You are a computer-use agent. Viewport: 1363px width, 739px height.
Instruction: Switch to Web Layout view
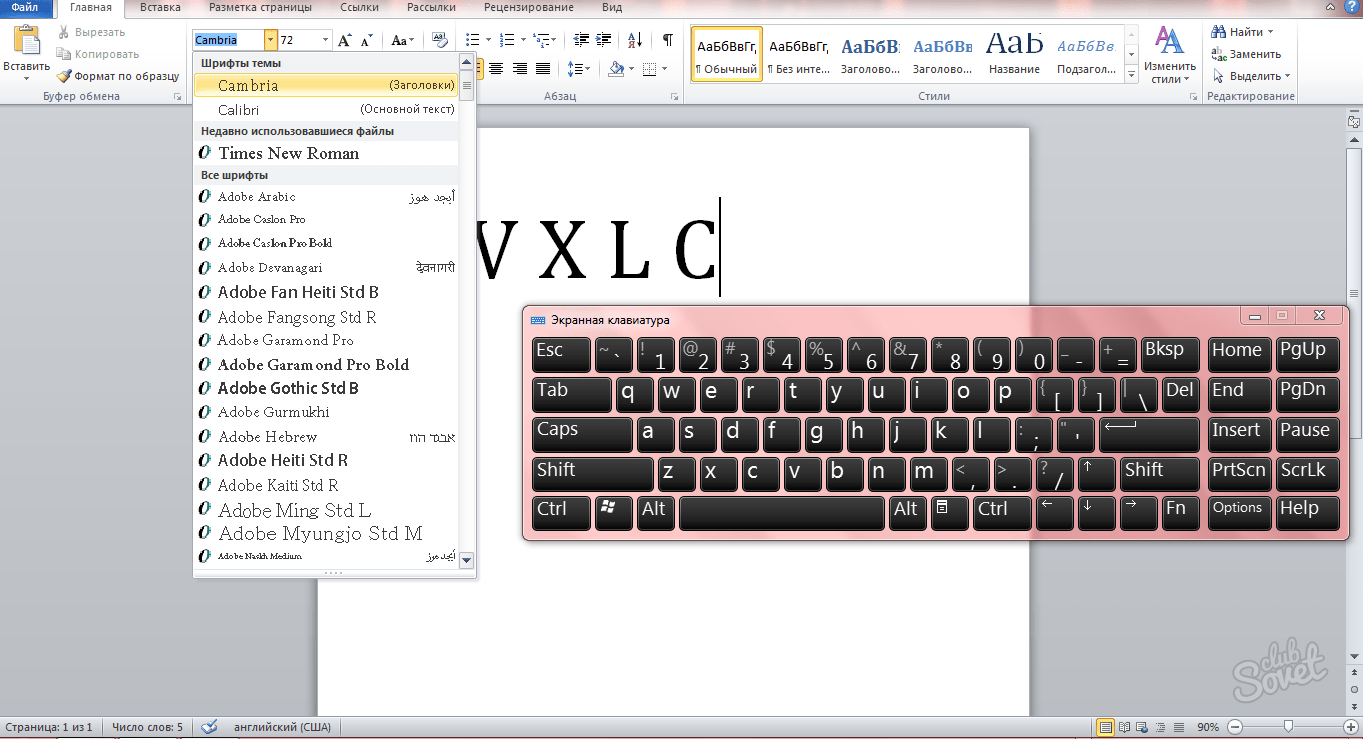click(1143, 727)
